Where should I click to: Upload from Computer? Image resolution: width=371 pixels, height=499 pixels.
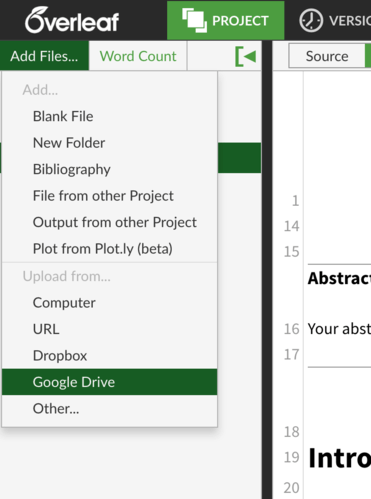(110, 303)
